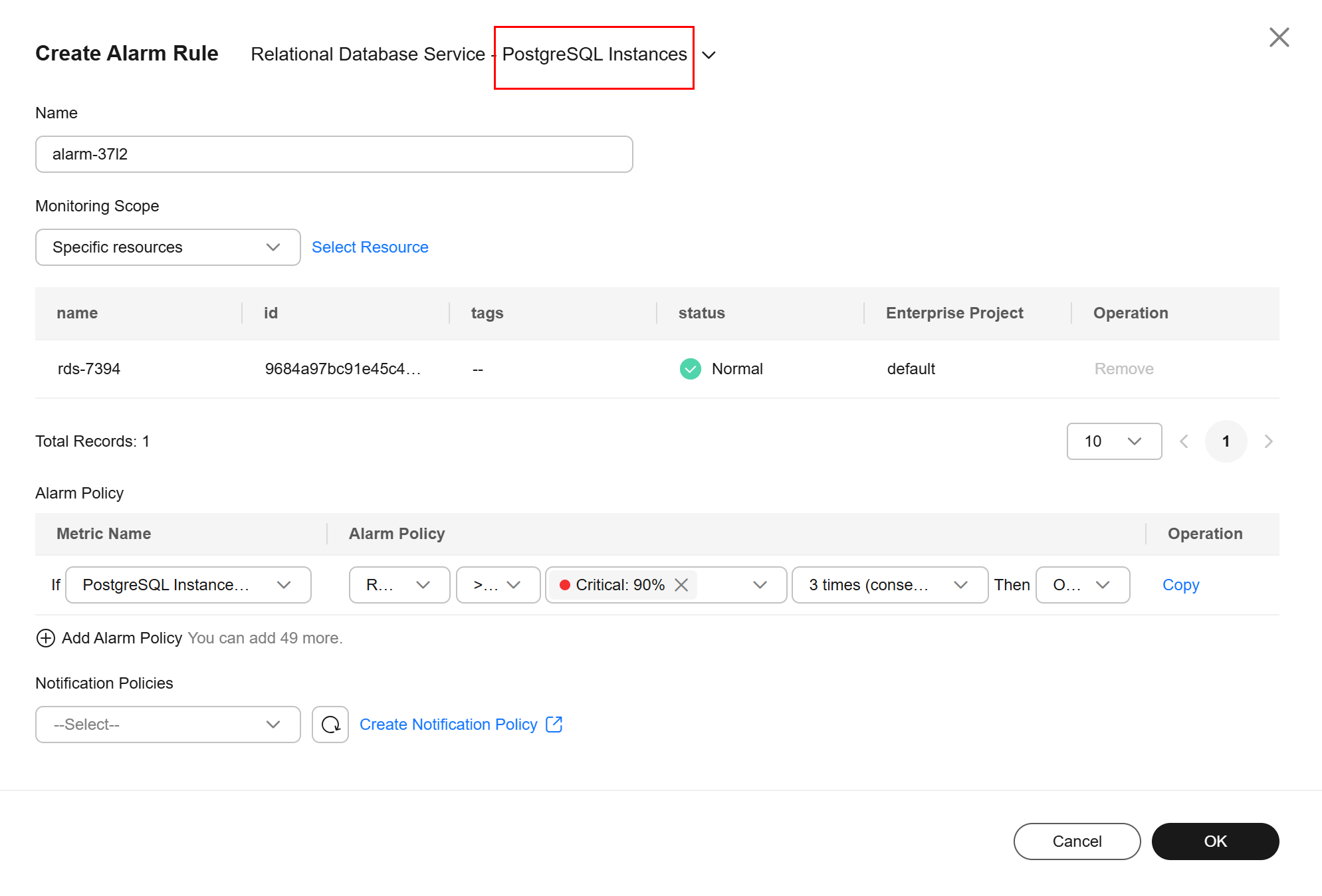Open the Notification Policies select dropdown
1322x896 pixels.
point(168,725)
